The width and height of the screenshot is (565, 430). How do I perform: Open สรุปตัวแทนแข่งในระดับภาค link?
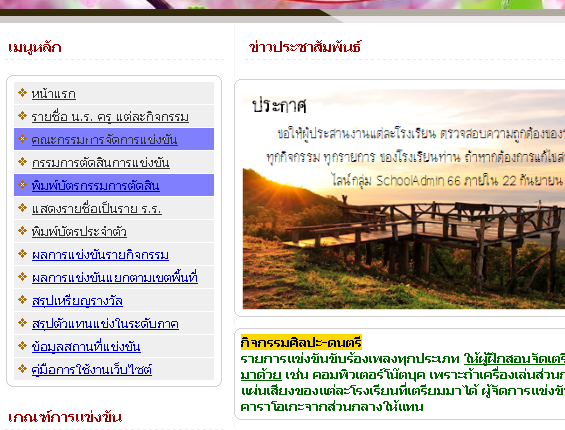105,324
